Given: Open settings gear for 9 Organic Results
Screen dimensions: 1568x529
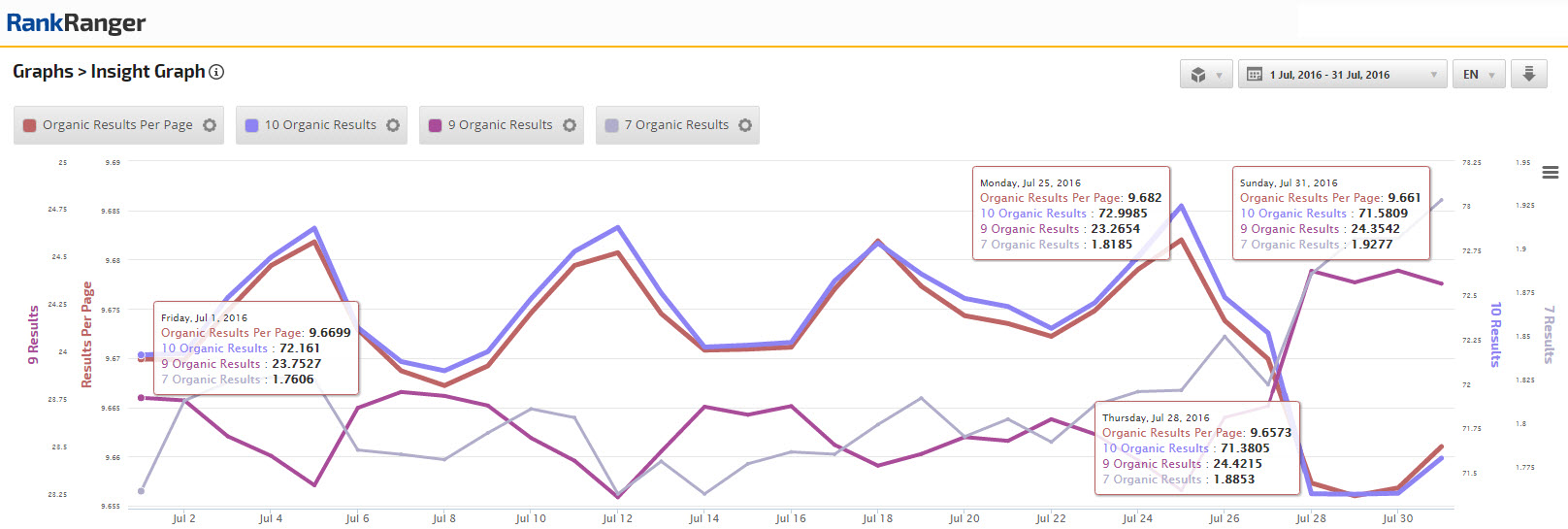Looking at the screenshot, I should click(x=570, y=125).
